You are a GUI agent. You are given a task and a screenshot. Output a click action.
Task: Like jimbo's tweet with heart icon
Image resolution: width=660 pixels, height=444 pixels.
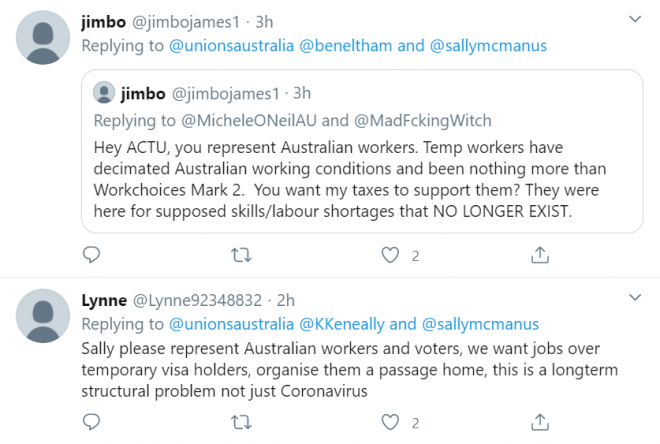coord(391,256)
